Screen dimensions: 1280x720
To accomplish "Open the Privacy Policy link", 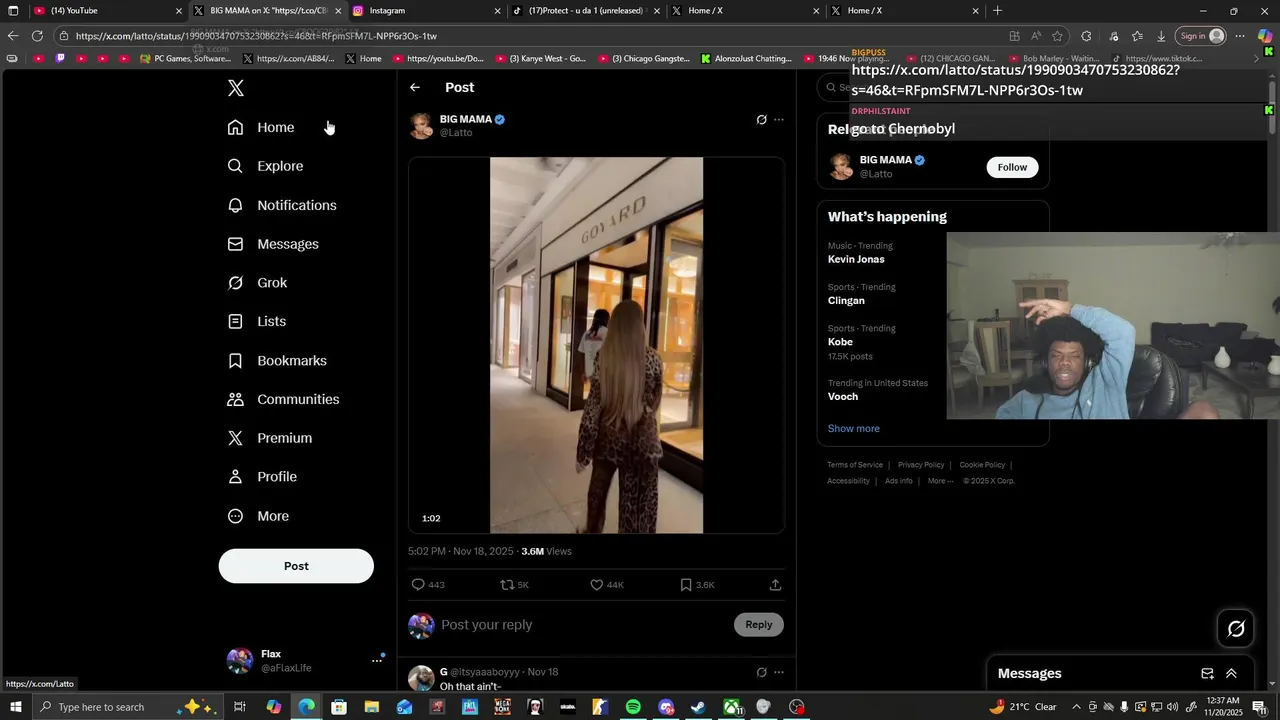I will point(921,465).
